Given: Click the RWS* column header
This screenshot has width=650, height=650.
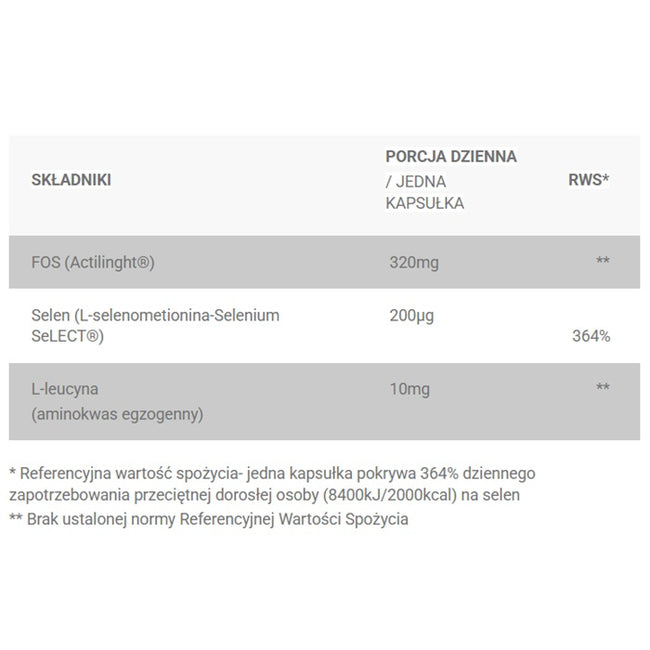Looking at the screenshot, I should pos(588,180).
